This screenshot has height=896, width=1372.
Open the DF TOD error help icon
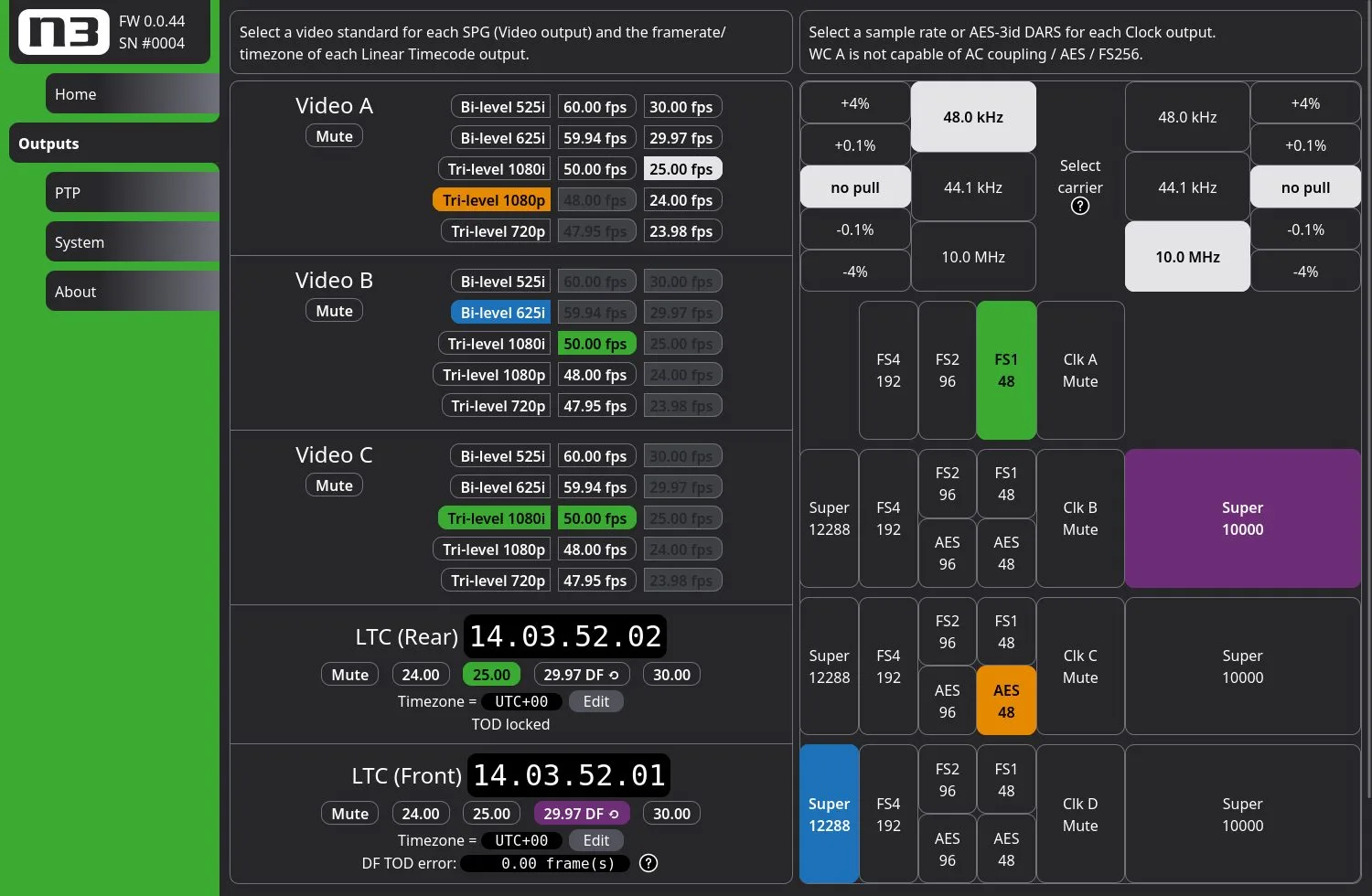click(648, 863)
